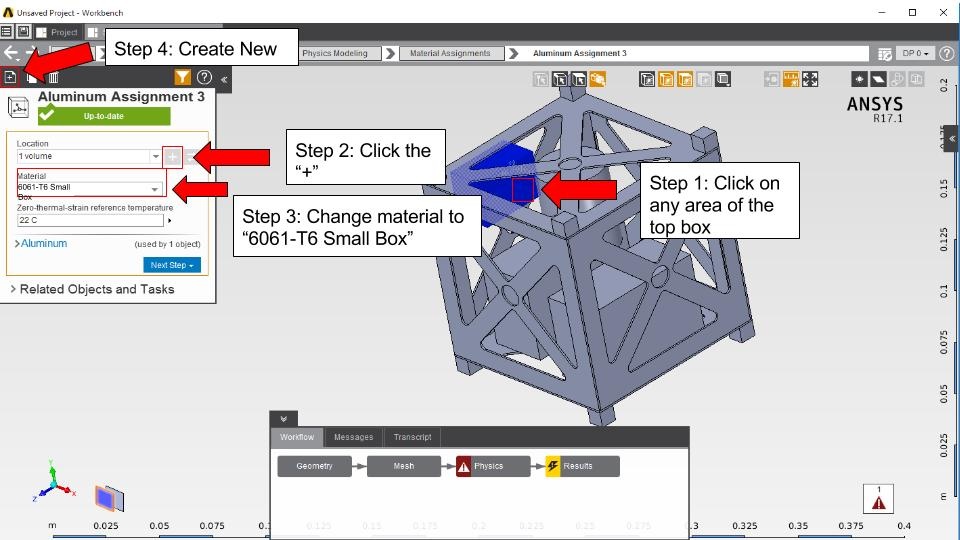The height and width of the screenshot is (540, 960).
Task: Click the arrow beside the 22 C field
Action: point(170,220)
